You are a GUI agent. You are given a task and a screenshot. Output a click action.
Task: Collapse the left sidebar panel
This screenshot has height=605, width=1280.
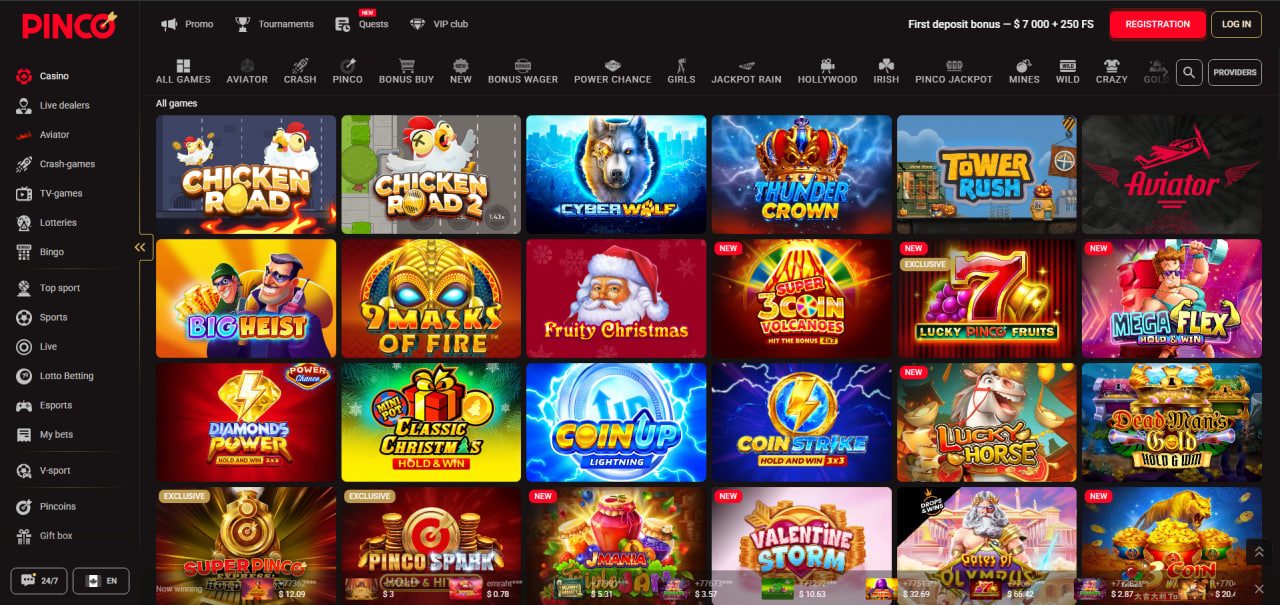pyautogui.click(x=140, y=247)
